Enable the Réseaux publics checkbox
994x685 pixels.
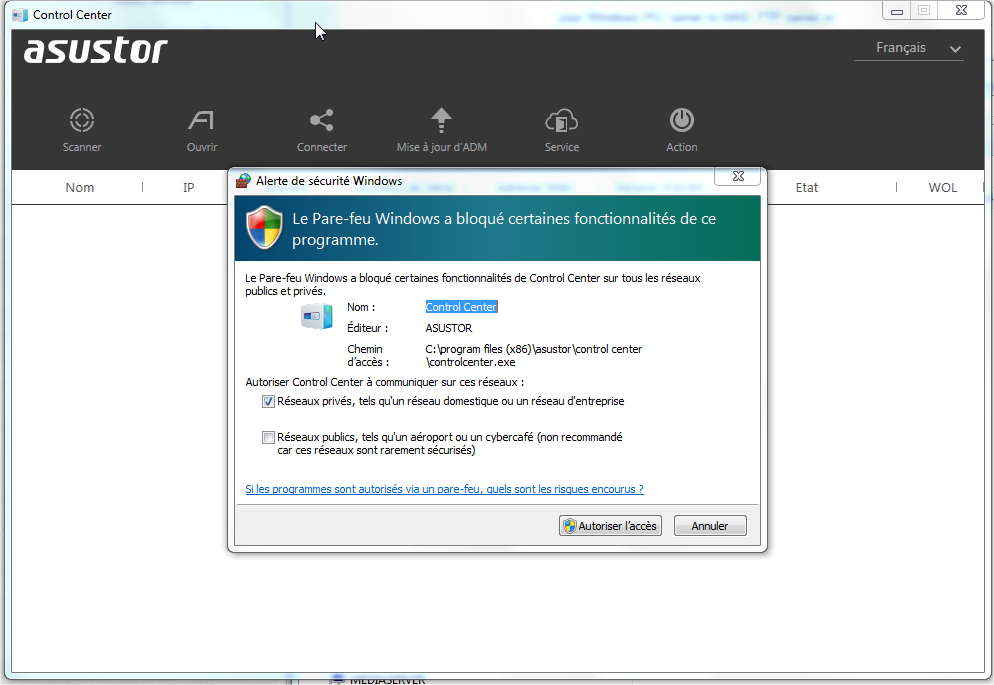point(268,437)
